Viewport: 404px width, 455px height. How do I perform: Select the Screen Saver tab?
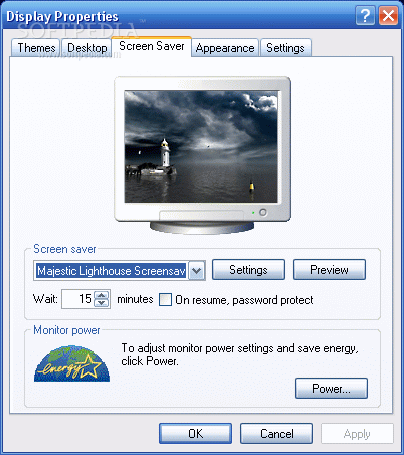click(x=151, y=46)
